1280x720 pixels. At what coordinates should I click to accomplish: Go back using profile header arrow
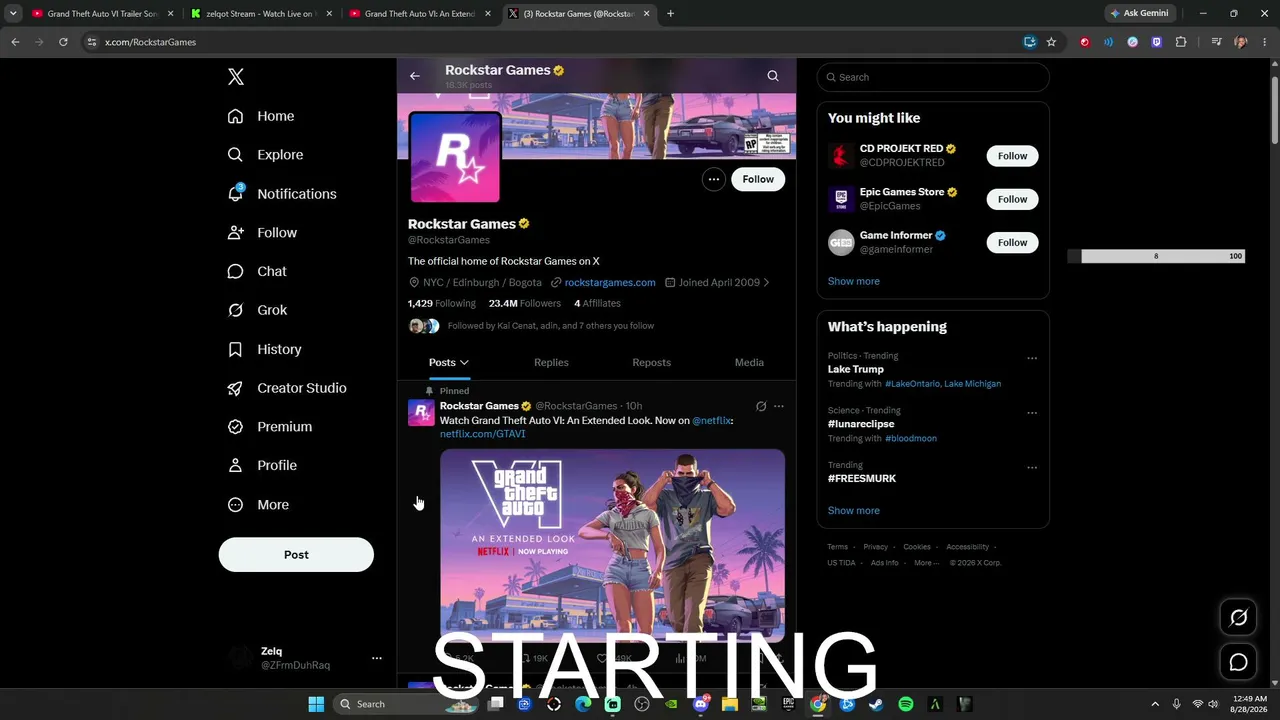[415, 76]
